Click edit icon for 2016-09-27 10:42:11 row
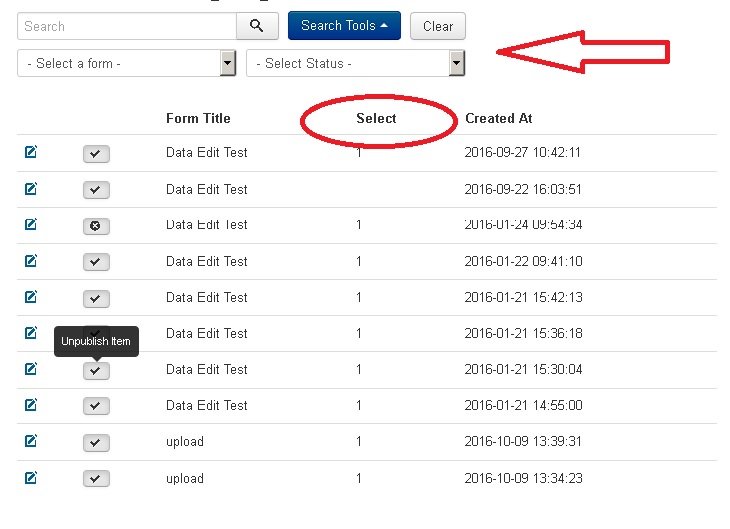The height and width of the screenshot is (529, 730). click(31, 153)
